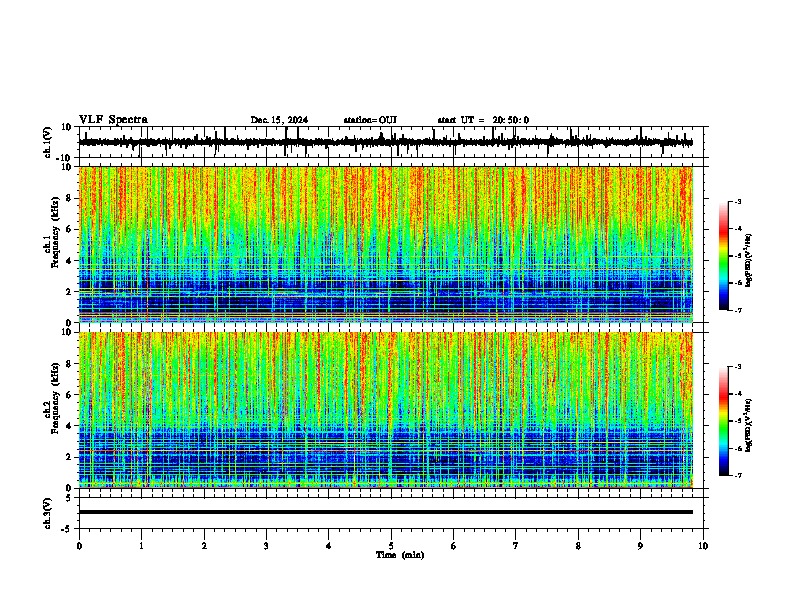Screen dimensions: 792x612
Task: Click the "-3" label on ch.2 color bar
Action: [738, 367]
